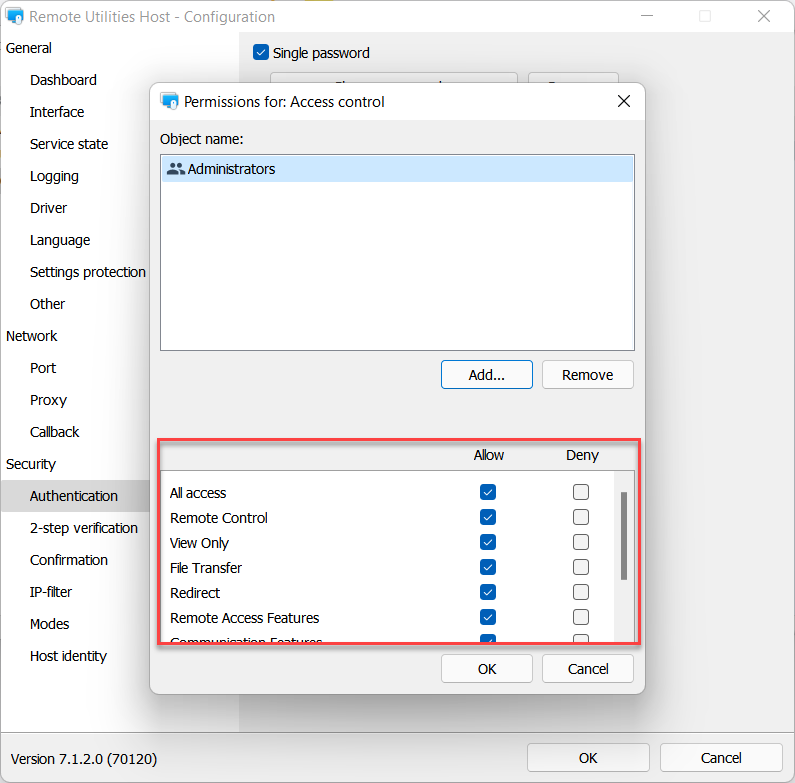Go to the Proxy network settings
The width and height of the screenshot is (795, 783).
pos(48,400)
